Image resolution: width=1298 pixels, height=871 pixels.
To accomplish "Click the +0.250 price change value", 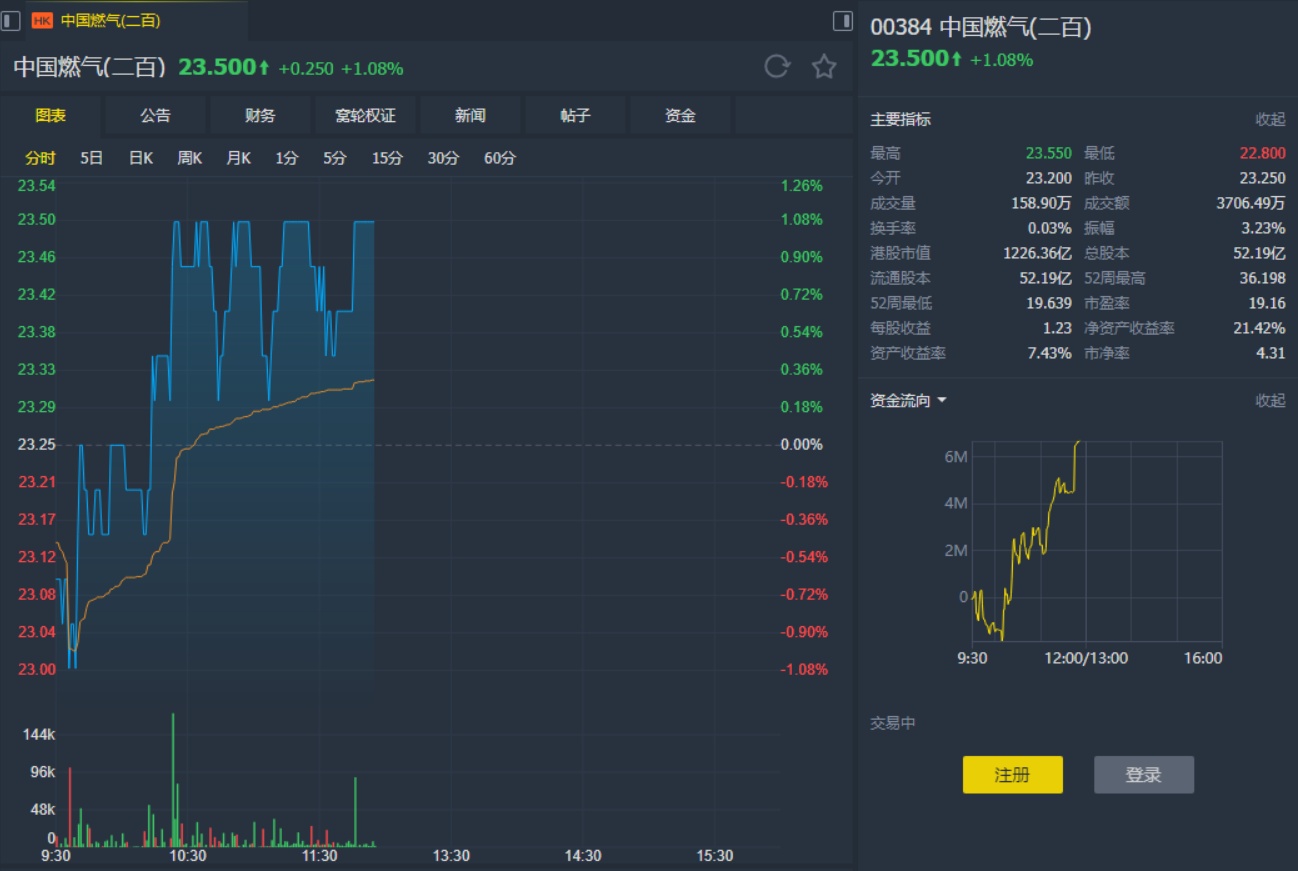I will click(304, 69).
